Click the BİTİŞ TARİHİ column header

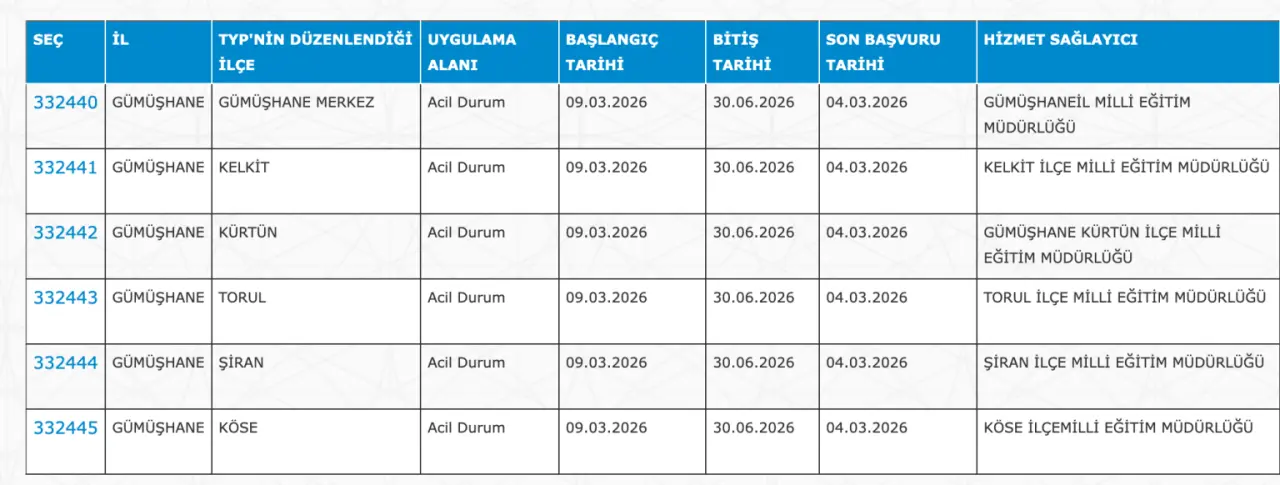pos(736,52)
